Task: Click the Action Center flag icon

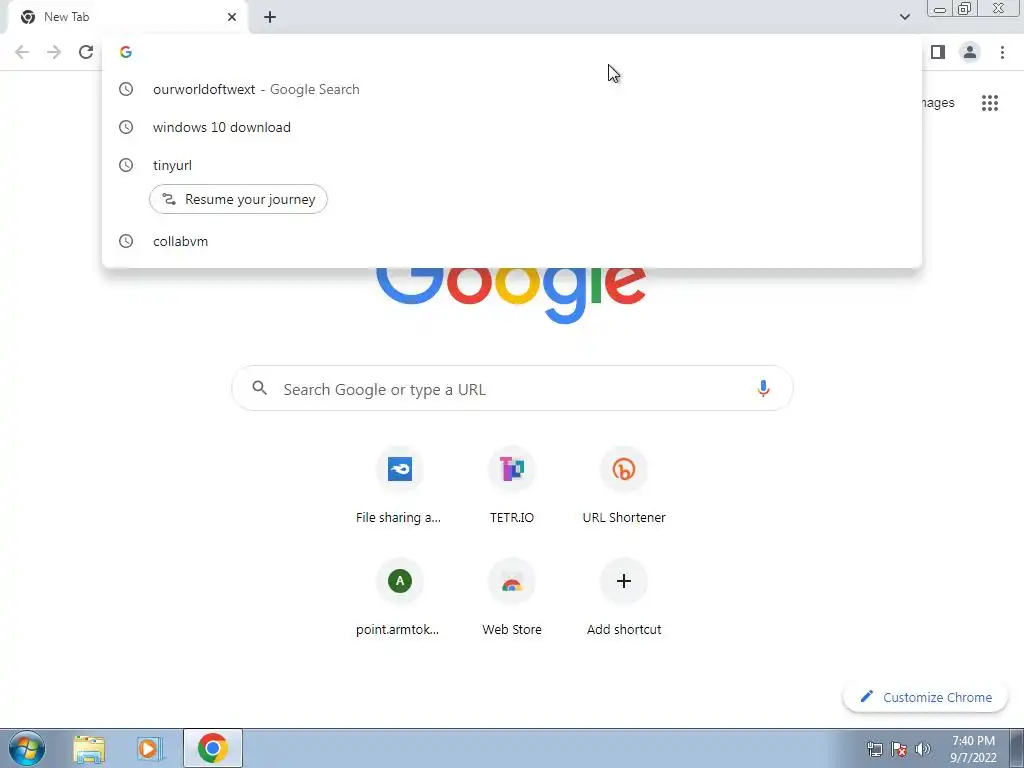Action: click(899, 749)
